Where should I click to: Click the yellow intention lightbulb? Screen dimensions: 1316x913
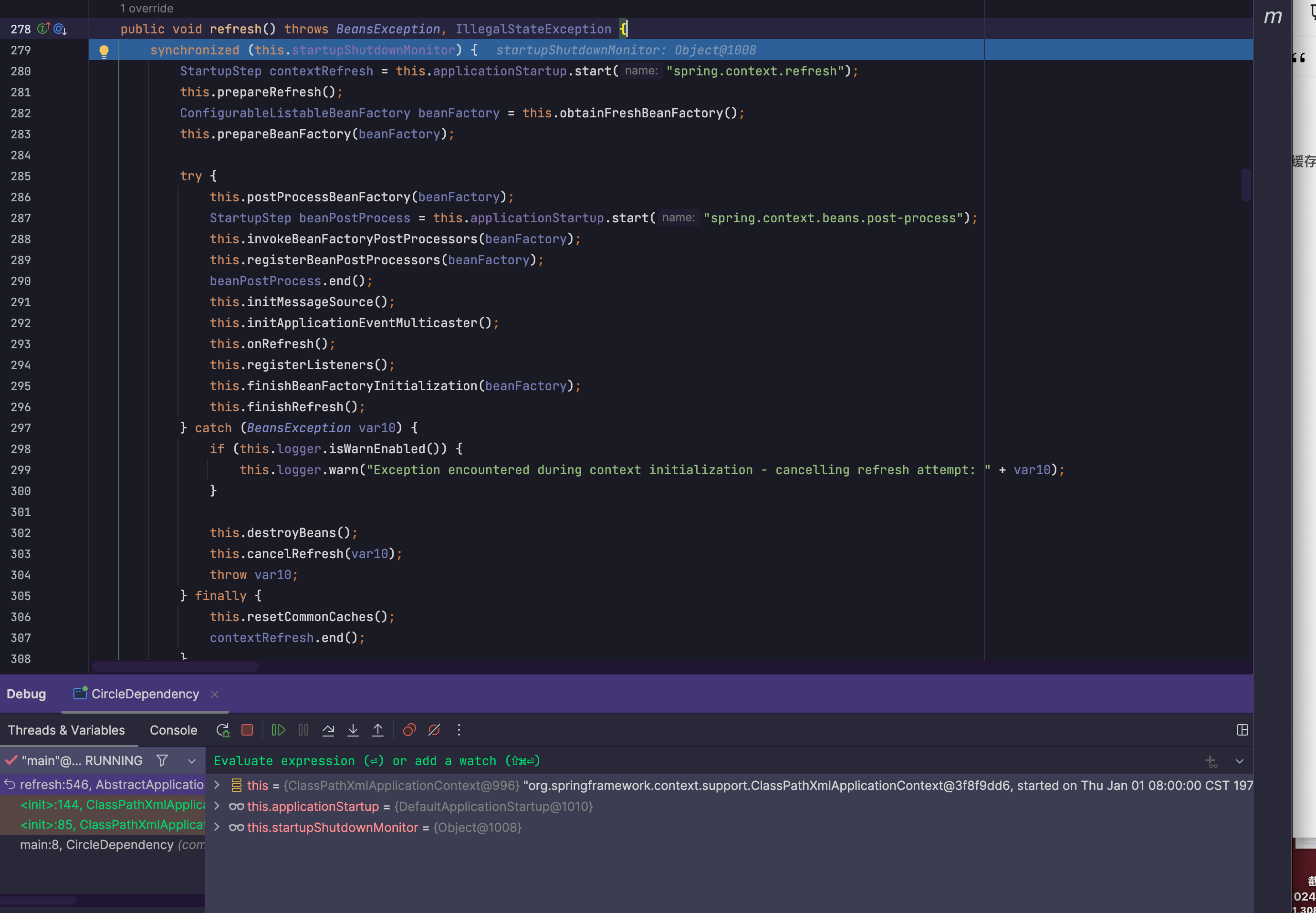pyautogui.click(x=104, y=52)
